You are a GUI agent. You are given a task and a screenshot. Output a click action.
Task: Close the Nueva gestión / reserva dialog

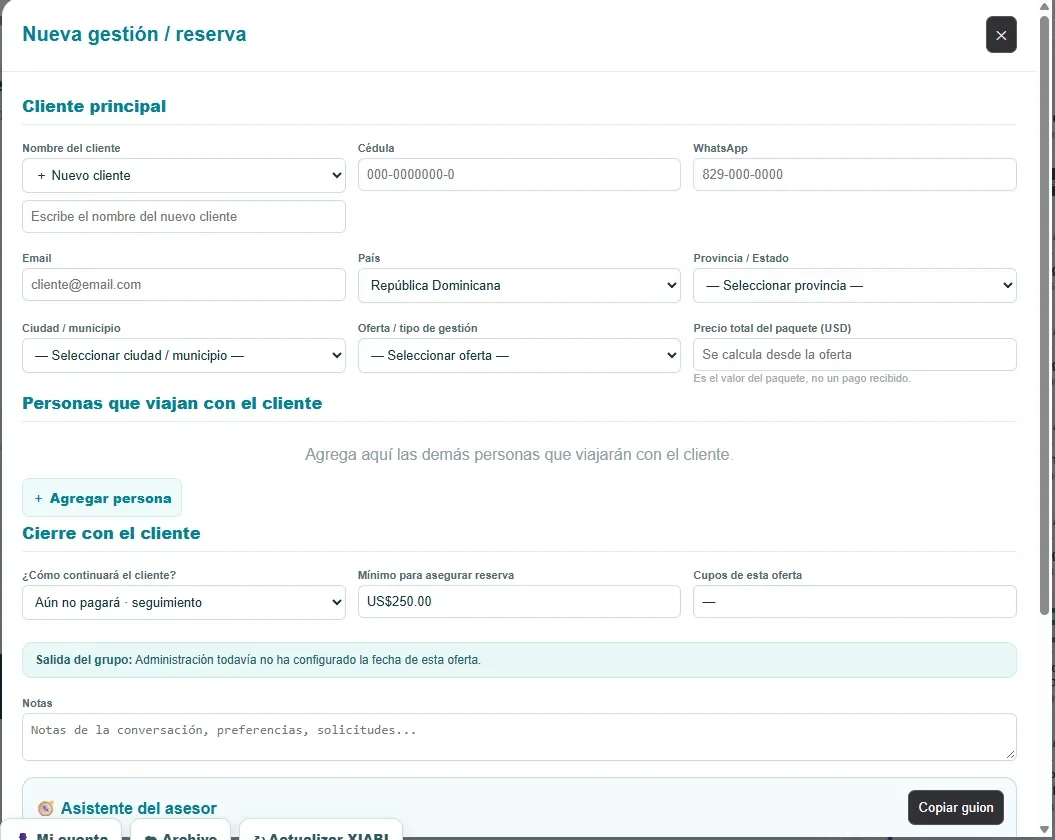[1001, 35]
